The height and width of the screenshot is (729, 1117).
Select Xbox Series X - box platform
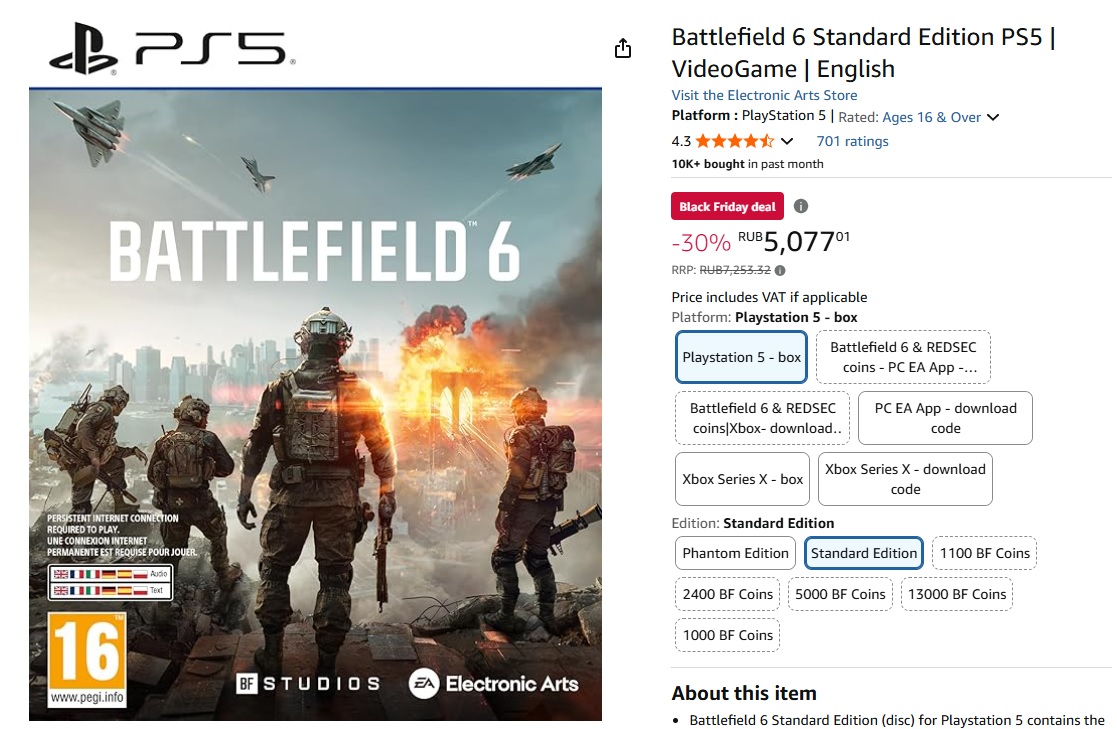coord(742,479)
